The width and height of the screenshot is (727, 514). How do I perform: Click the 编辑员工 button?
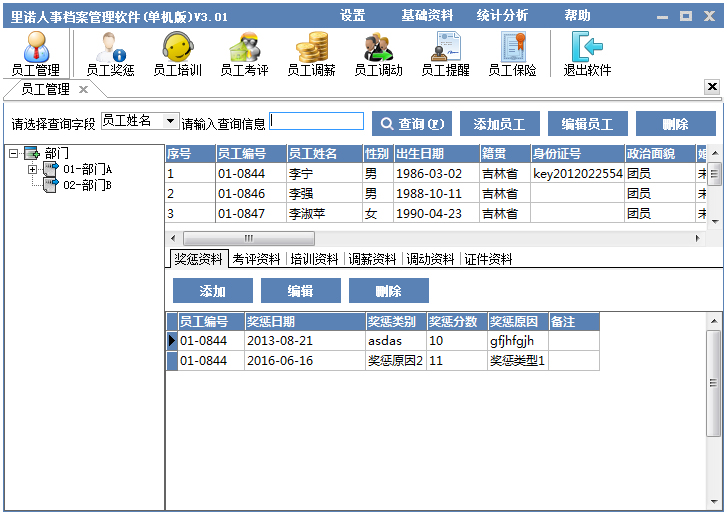[588, 123]
